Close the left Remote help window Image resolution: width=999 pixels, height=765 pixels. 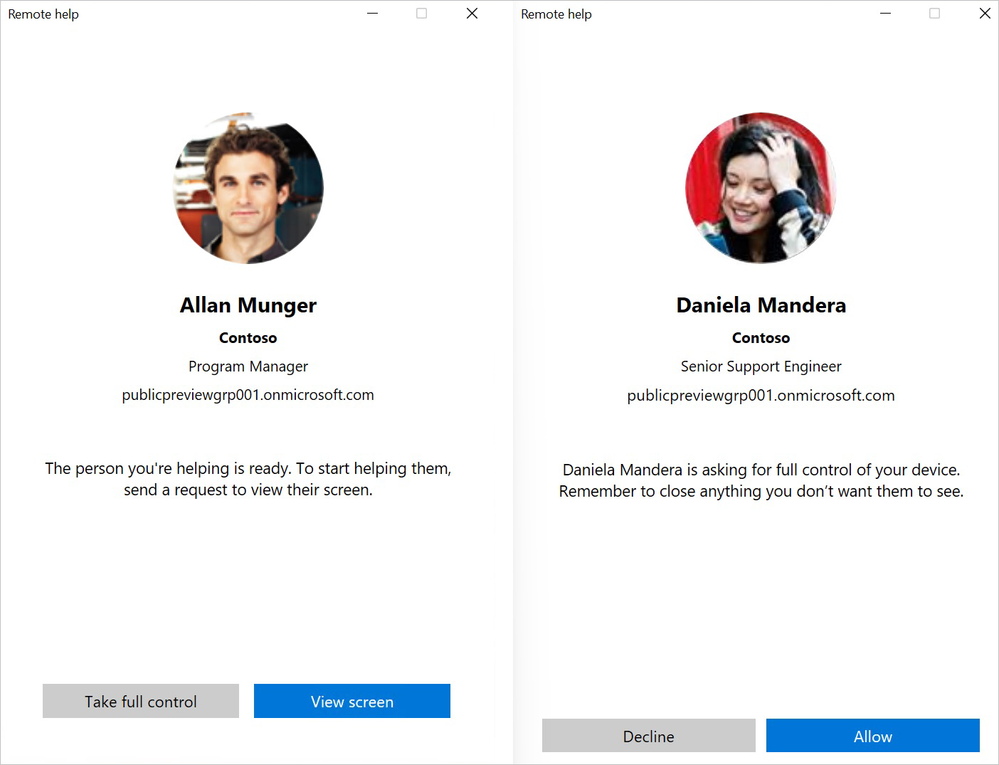pos(472,13)
